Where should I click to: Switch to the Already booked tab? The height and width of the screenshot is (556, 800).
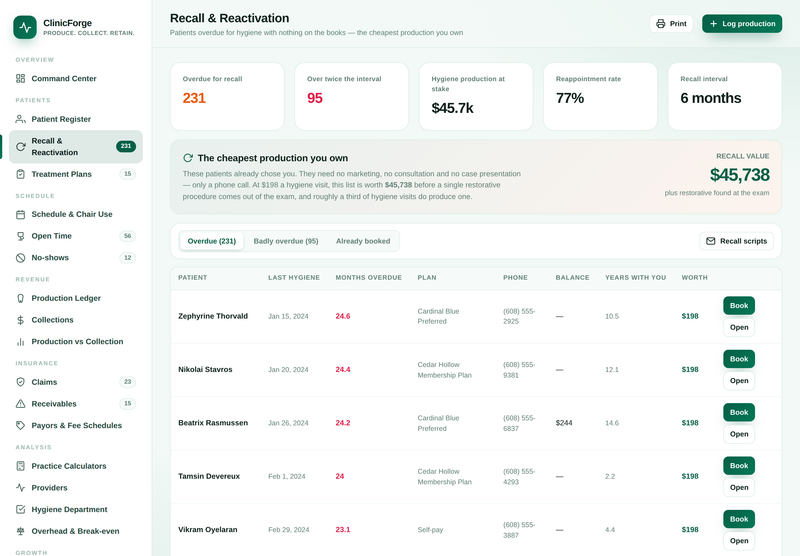point(363,241)
